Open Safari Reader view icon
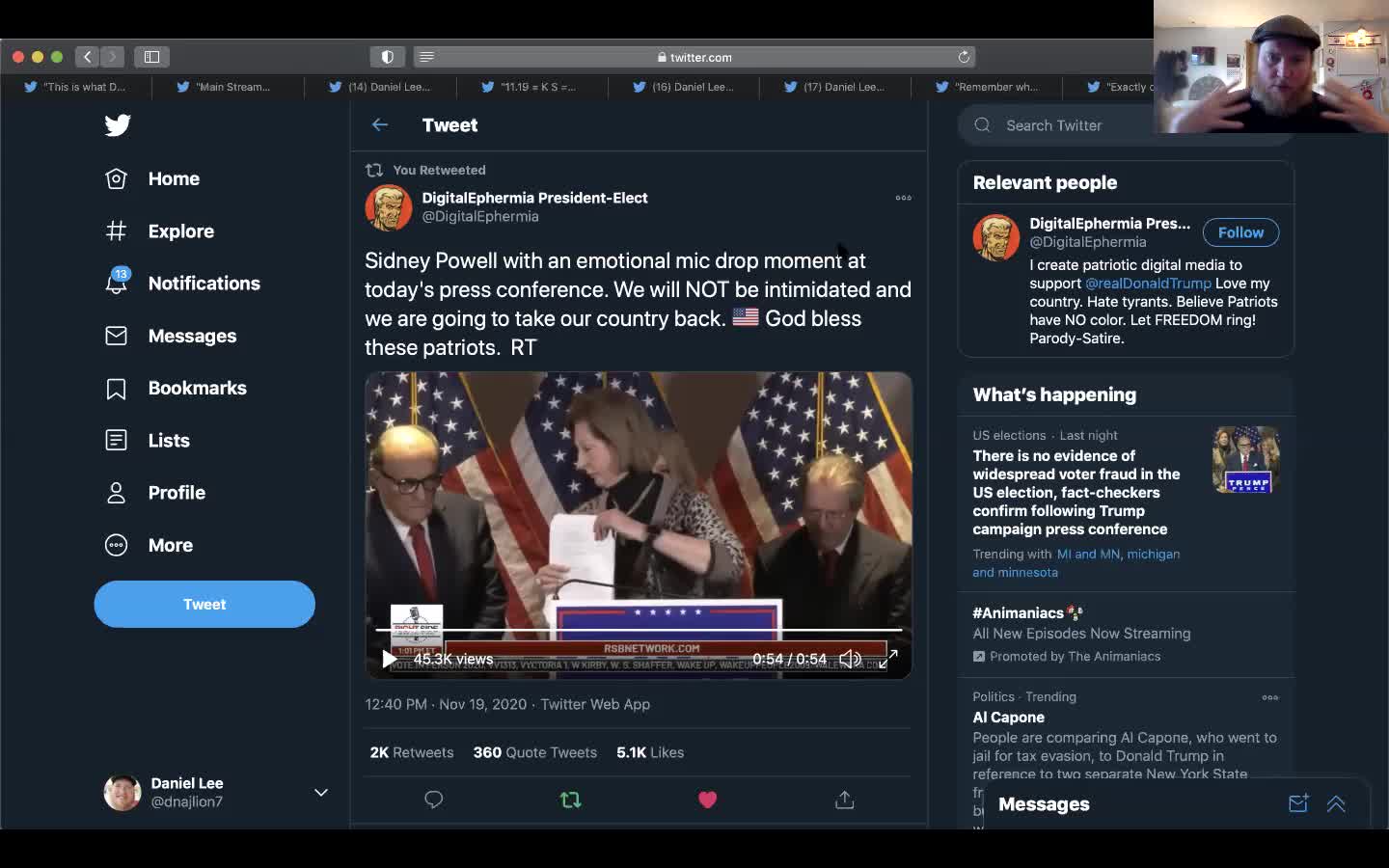This screenshot has height=868, width=1389. (x=427, y=57)
